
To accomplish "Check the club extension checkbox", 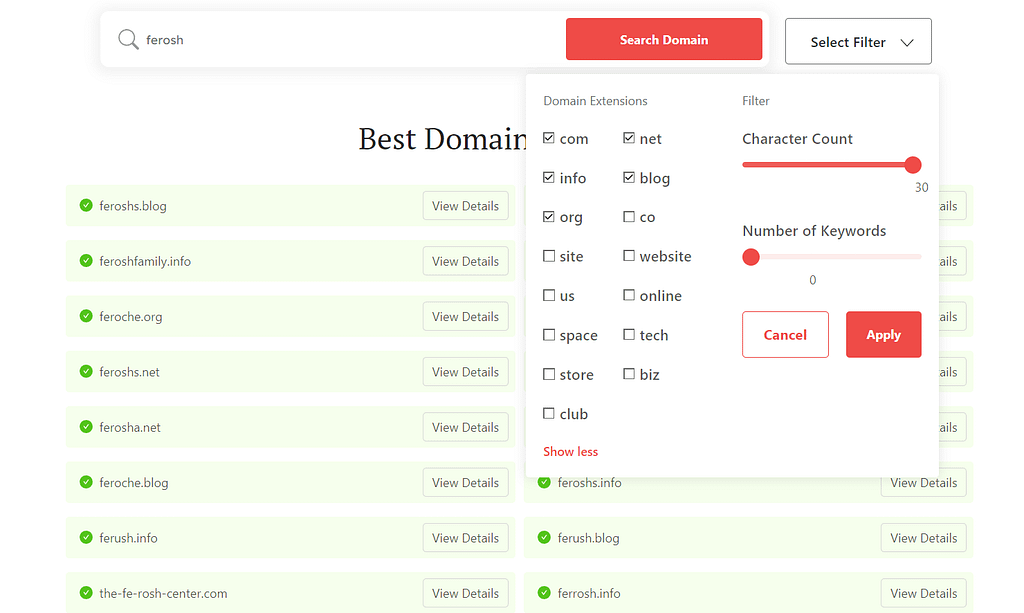I will 549,413.
